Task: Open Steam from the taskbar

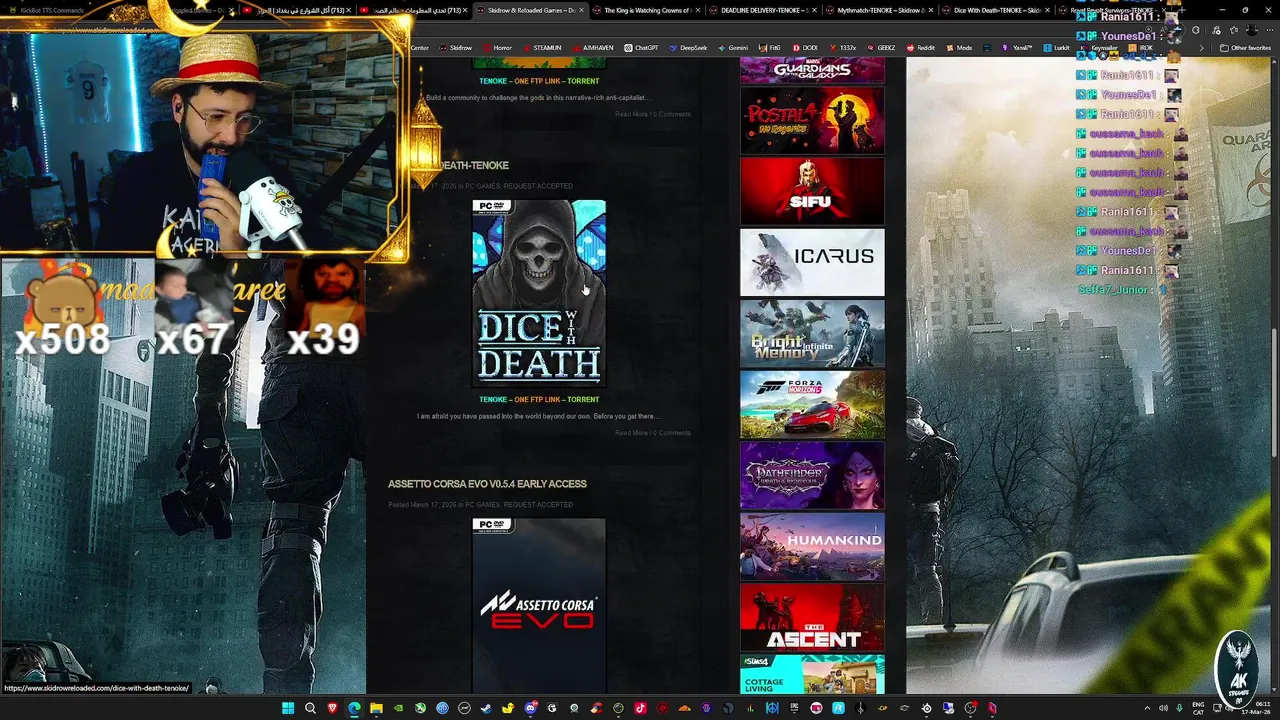Action: 486,708
